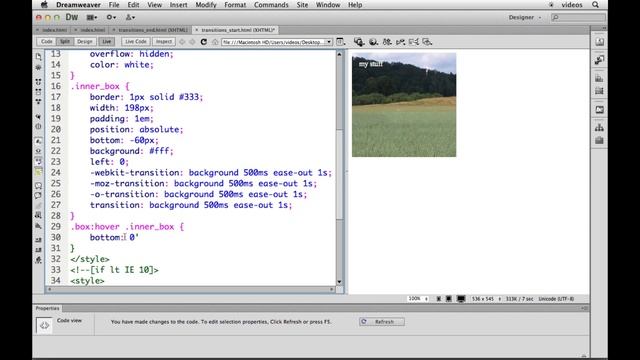Select tablet size icon in status bar

(x=449, y=299)
